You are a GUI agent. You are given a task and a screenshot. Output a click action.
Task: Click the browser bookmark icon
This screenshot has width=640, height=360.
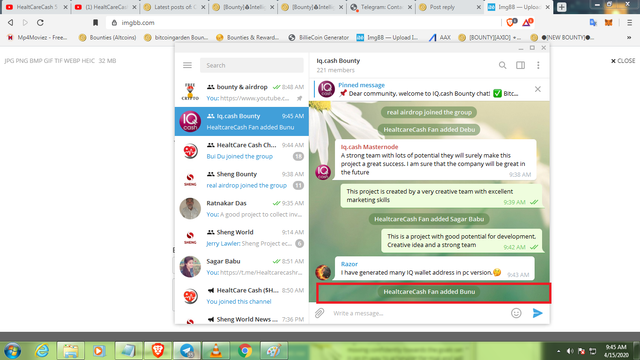point(96,22)
